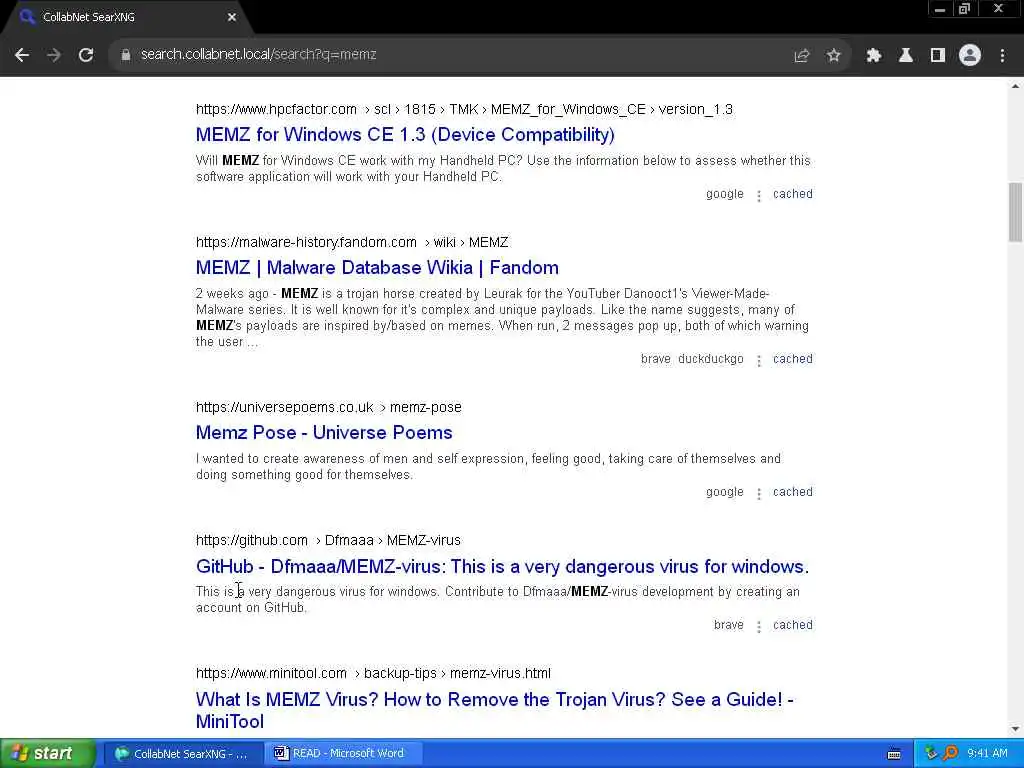Open the Extensions puzzle icon

(x=873, y=56)
